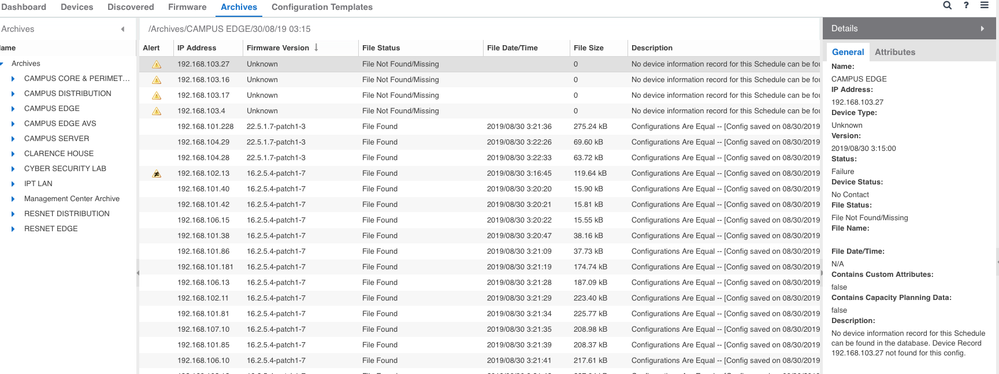Sort by the File Size column header
This screenshot has width=999, height=374.
tap(598, 48)
